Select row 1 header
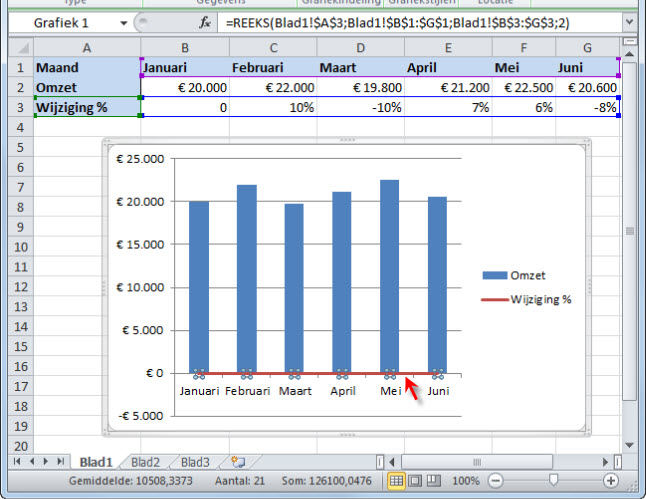The width and height of the screenshot is (646, 499). click(21, 67)
